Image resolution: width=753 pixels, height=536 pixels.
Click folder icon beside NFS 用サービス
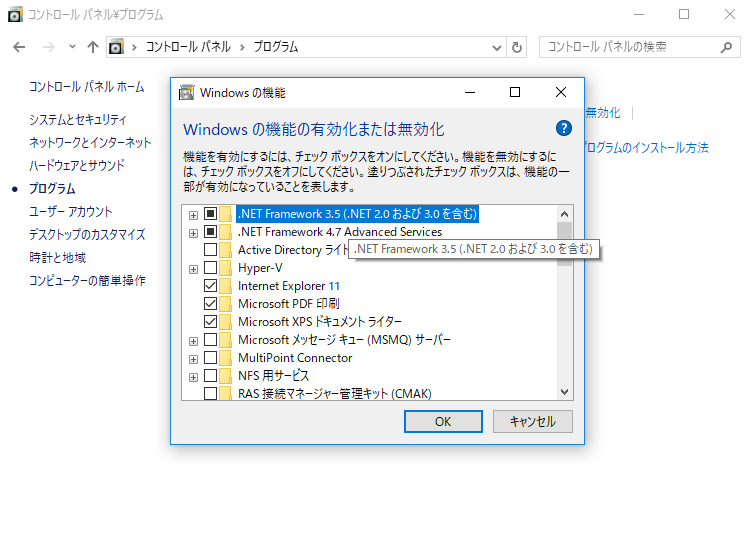point(225,376)
